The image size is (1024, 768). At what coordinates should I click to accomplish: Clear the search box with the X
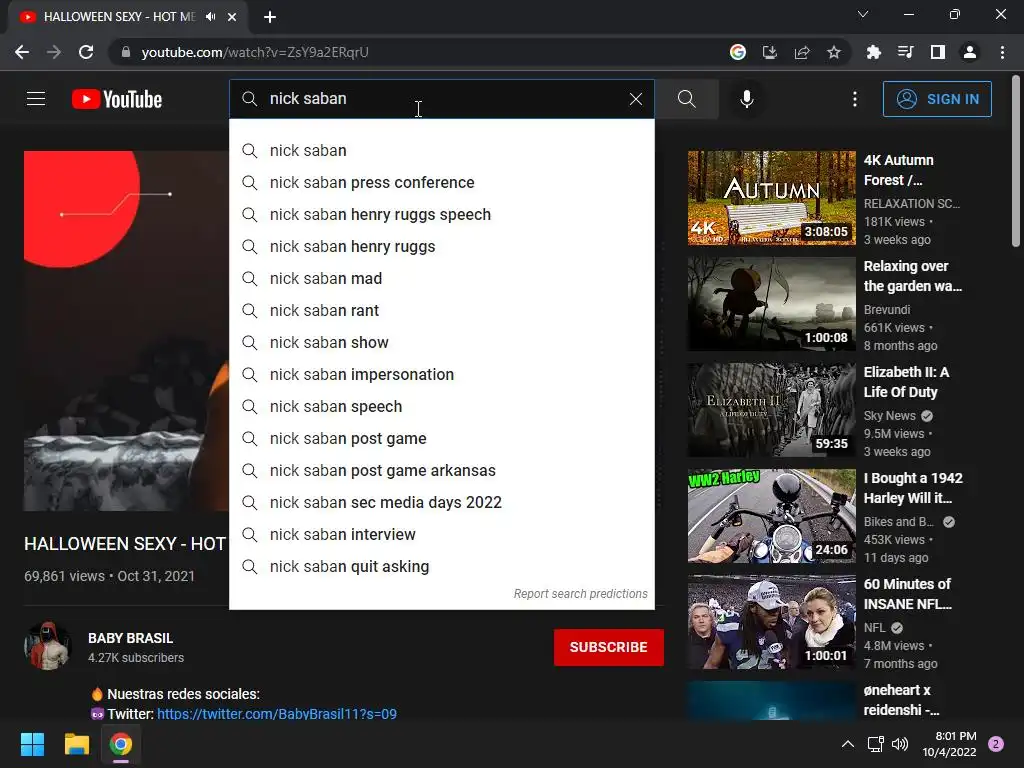click(635, 99)
